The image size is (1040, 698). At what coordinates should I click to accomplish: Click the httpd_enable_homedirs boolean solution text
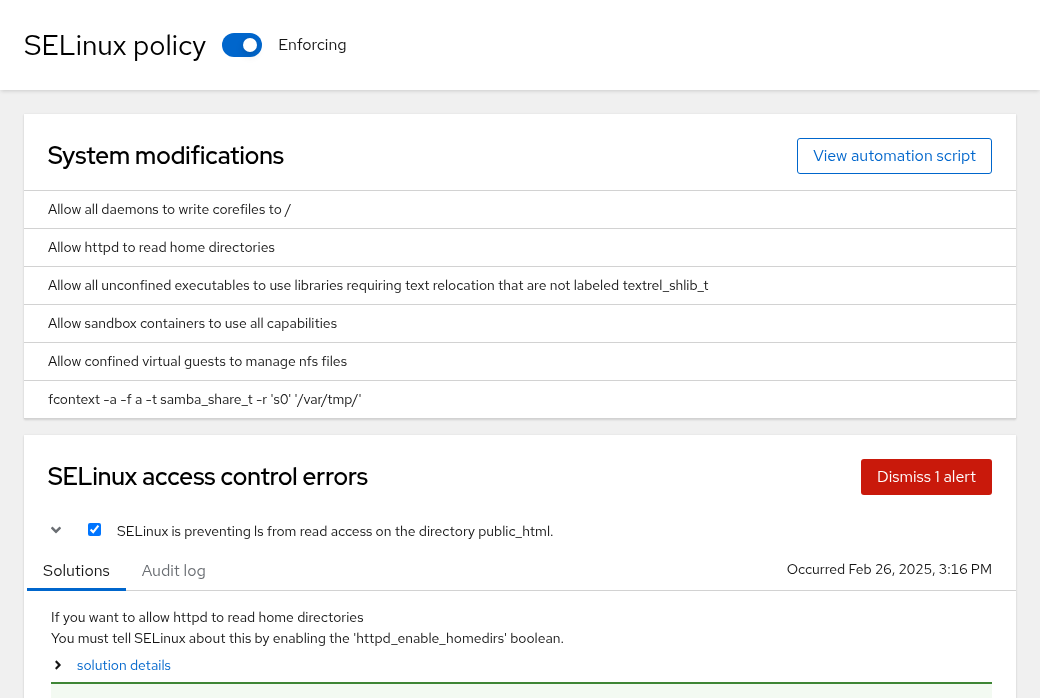coord(307,638)
